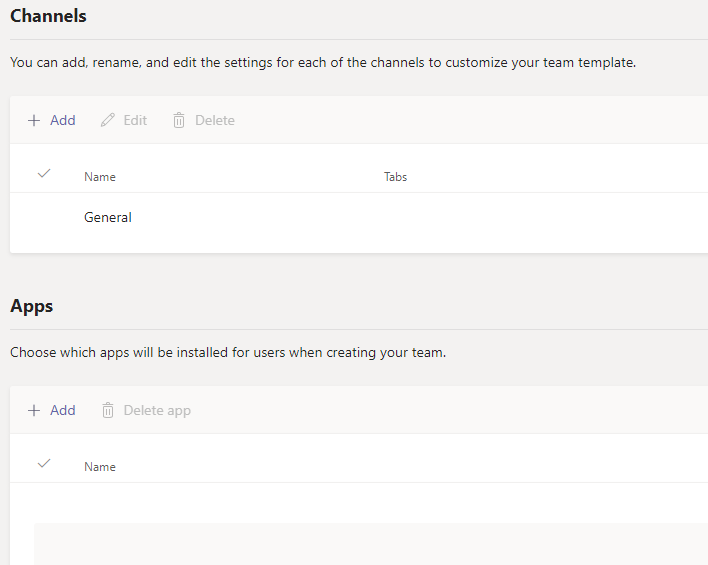Sort by Name column in Apps table
Image resolution: width=708 pixels, height=565 pixels.
(100, 467)
